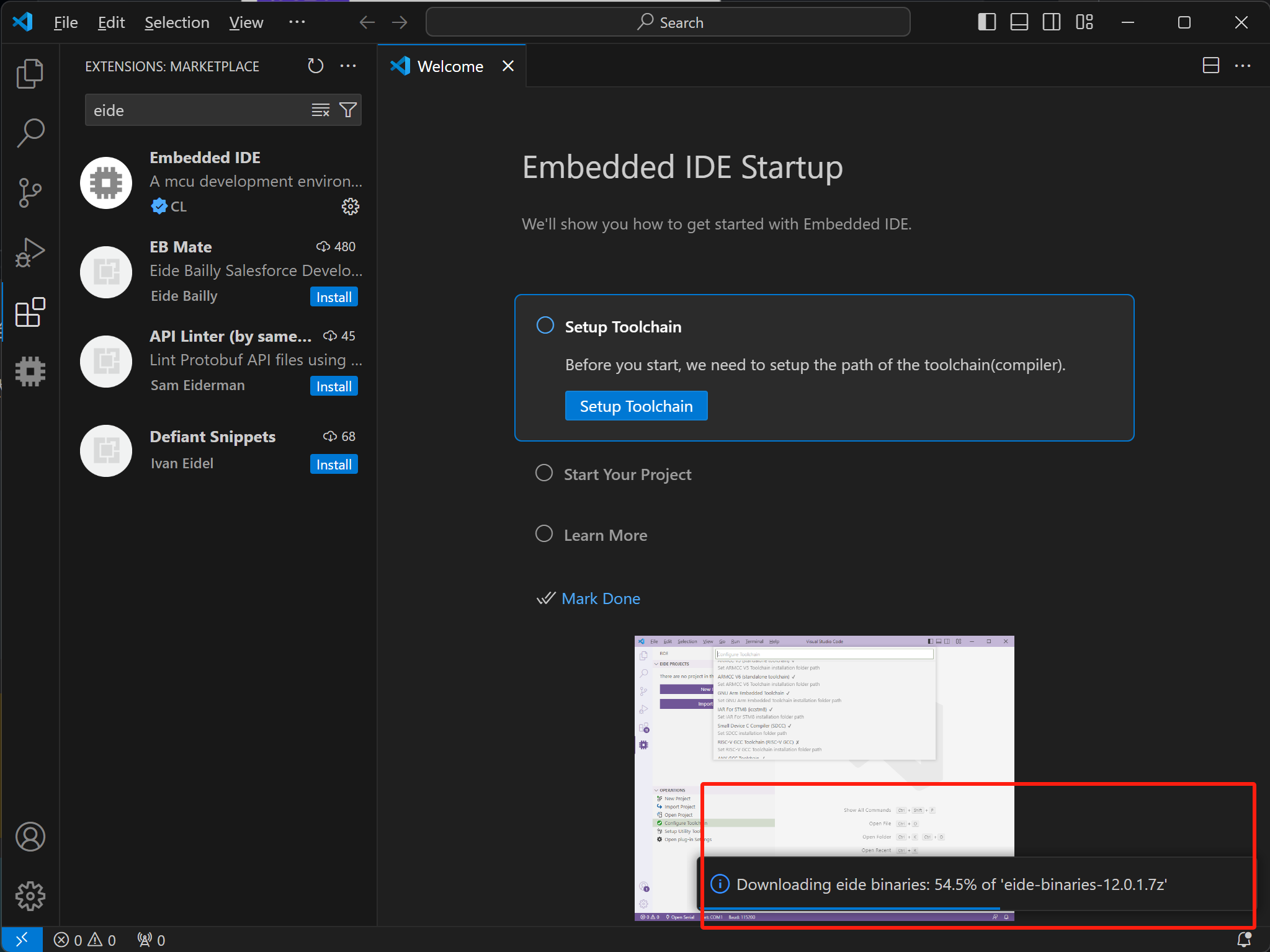The width and height of the screenshot is (1270, 952).
Task: Open Embedded IDE extension manage gear
Action: 351,207
